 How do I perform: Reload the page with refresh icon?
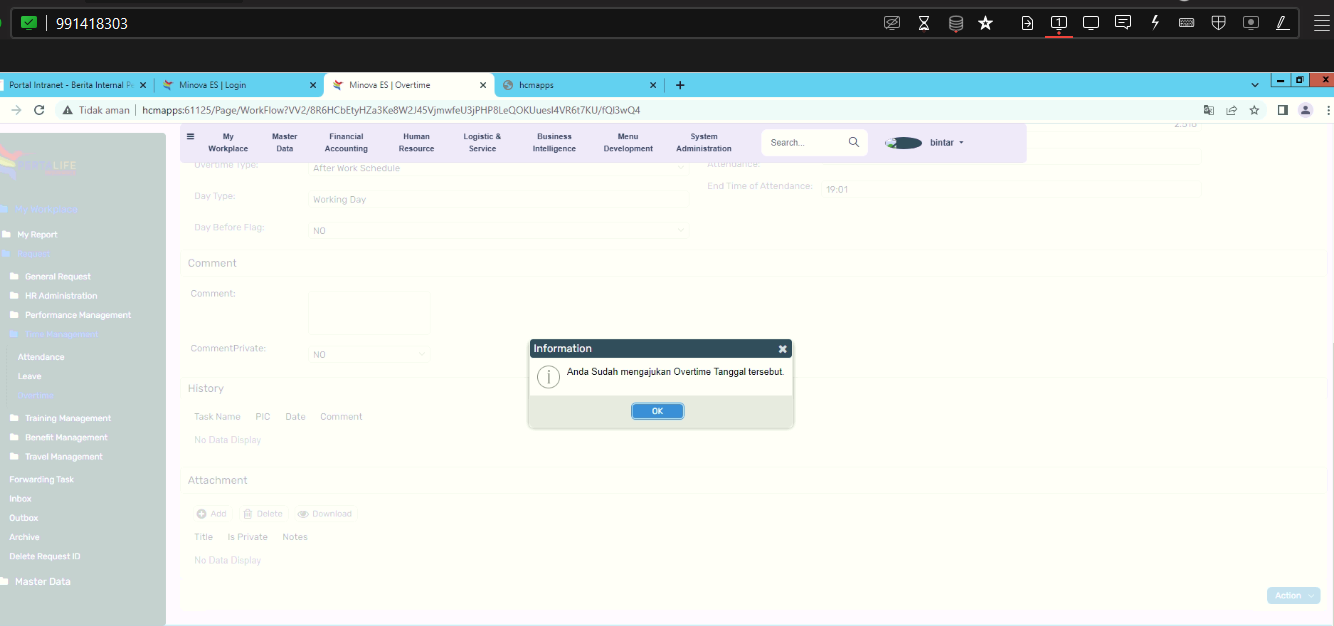click(39, 110)
